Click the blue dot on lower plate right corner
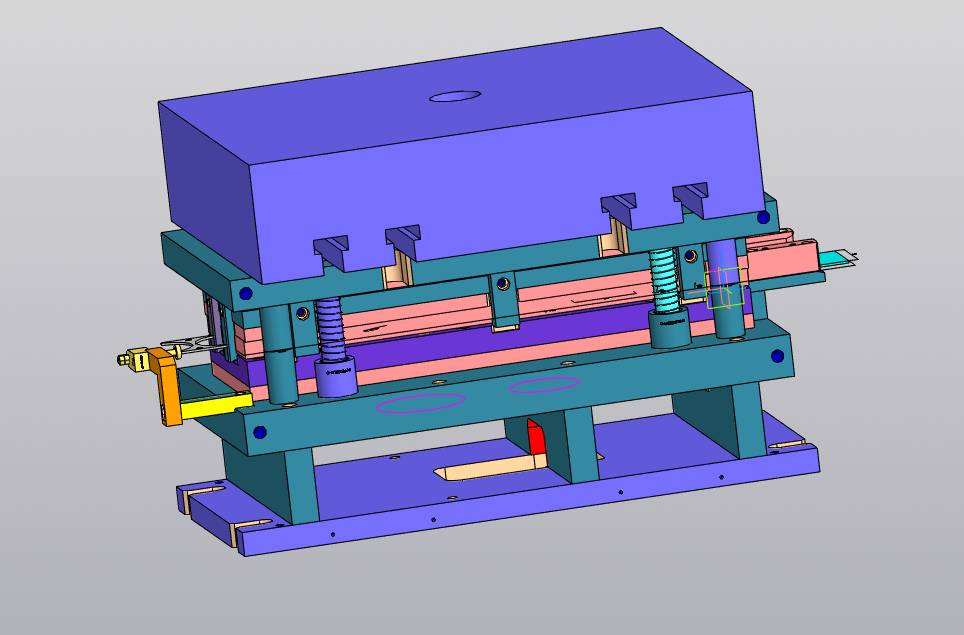The image size is (964, 635). point(778,355)
